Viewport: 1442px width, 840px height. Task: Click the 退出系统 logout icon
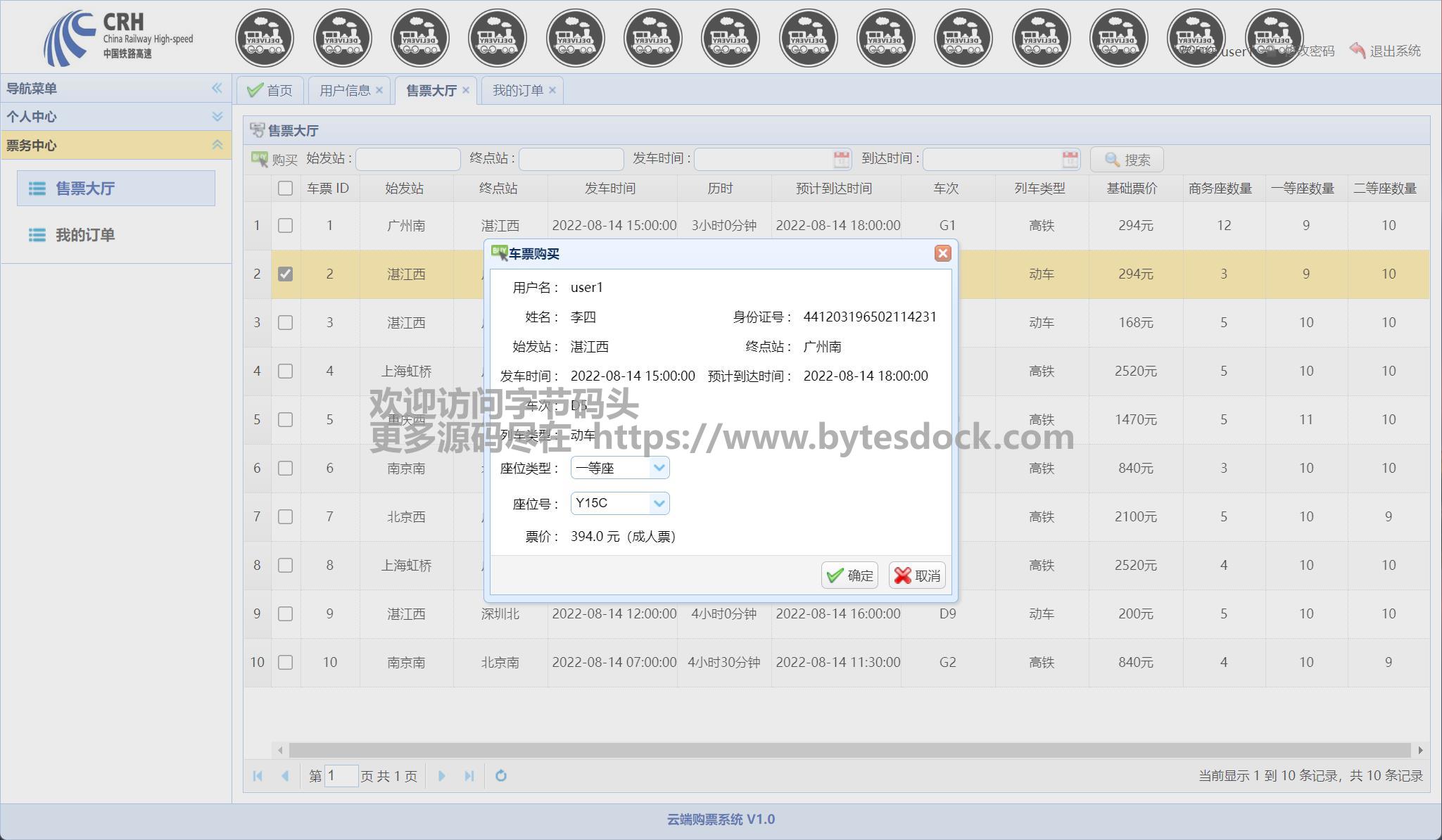pyautogui.click(x=1358, y=51)
